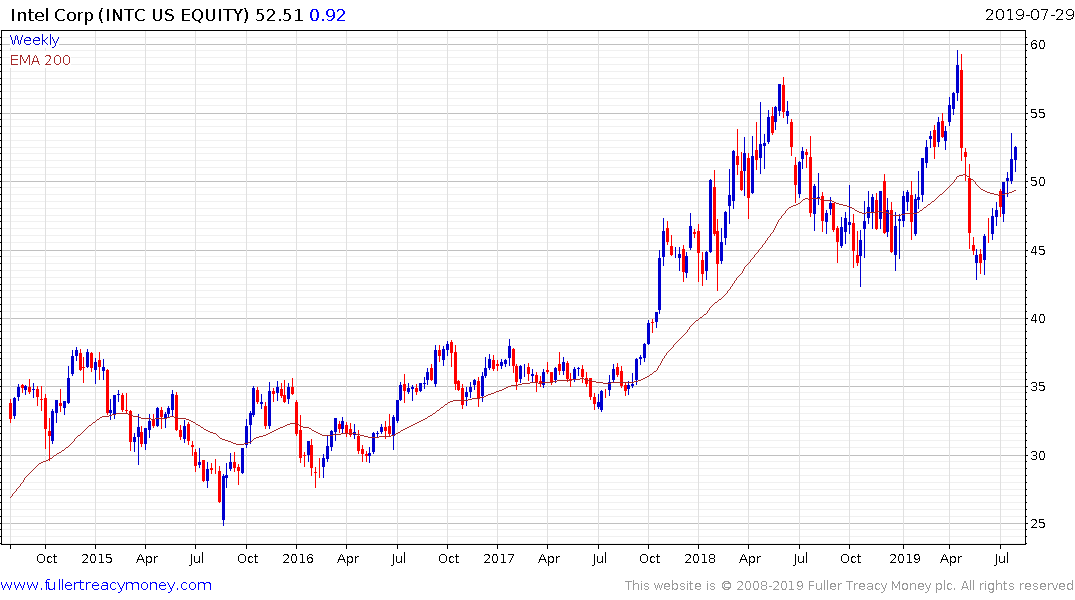Click the 2016 label on time axis

pyautogui.click(x=298, y=559)
